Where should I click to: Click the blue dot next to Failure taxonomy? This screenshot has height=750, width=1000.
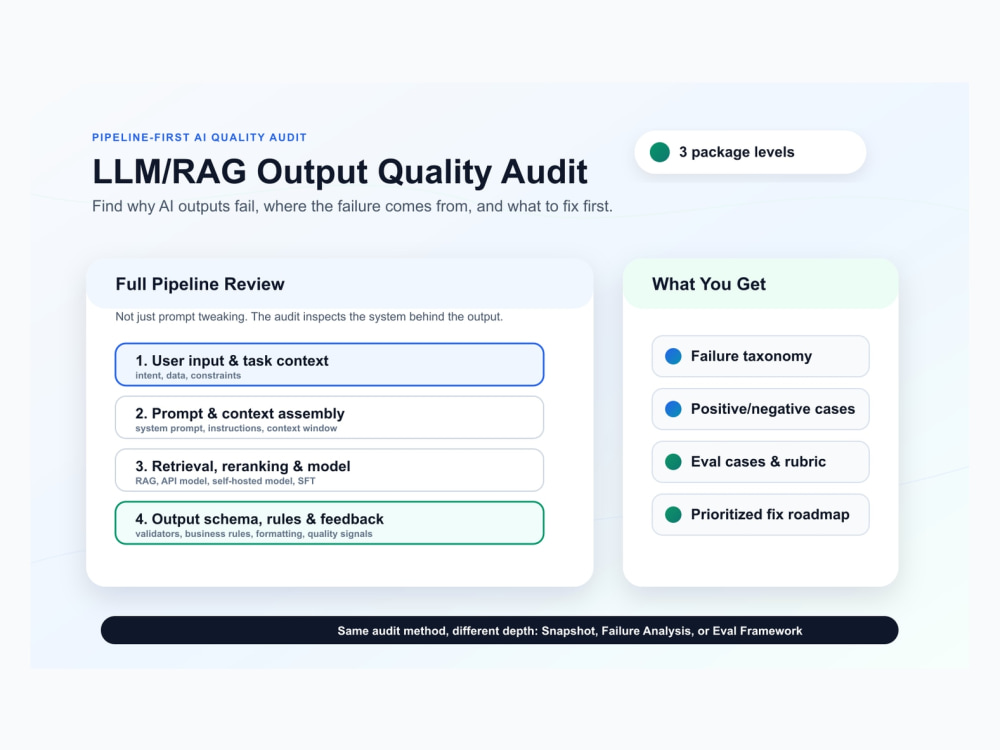[673, 357]
